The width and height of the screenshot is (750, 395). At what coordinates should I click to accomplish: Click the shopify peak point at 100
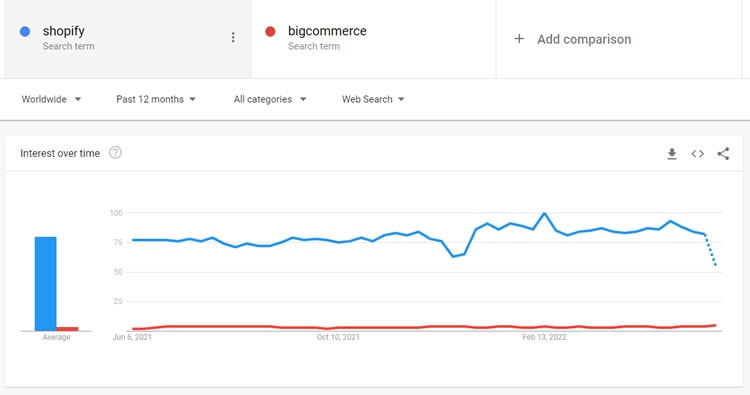pyautogui.click(x=544, y=213)
